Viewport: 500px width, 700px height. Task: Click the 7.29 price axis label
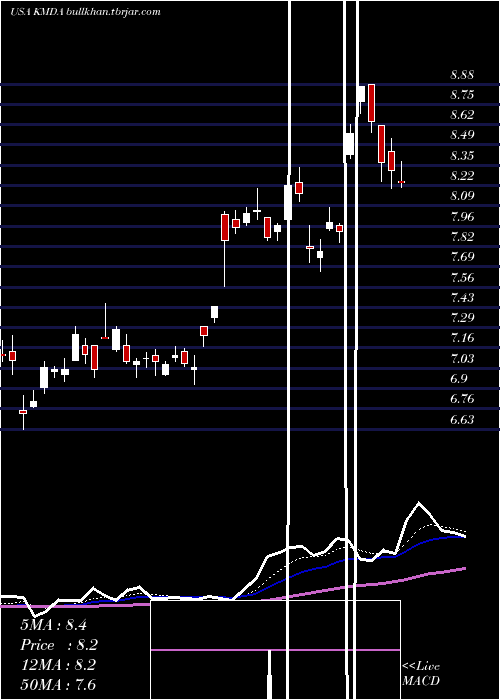pyautogui.click(x=462, y=317)
